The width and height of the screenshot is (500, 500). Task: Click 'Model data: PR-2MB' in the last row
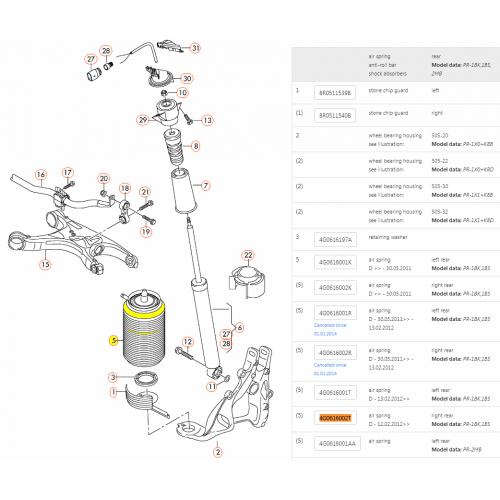(456, 450)
